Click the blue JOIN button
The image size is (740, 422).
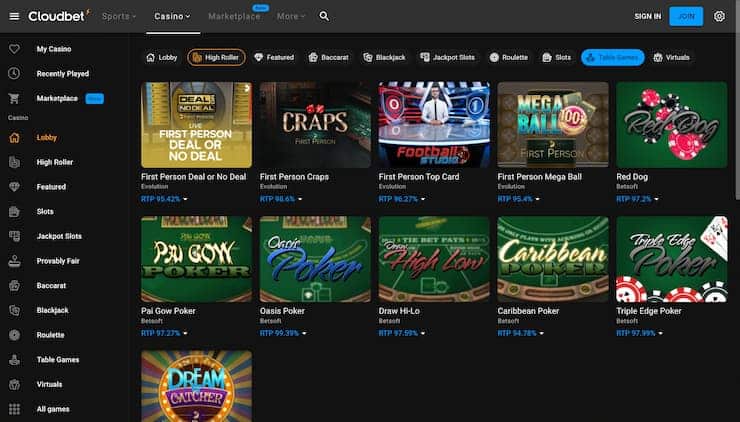click(x=686, y=17)
